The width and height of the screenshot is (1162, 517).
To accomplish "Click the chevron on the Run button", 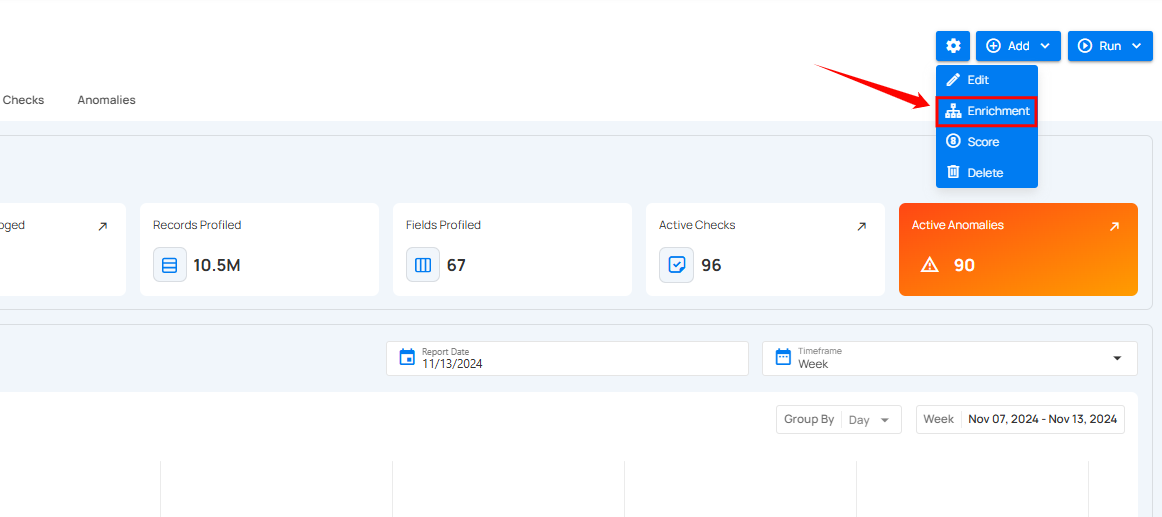I will 1136,46.
